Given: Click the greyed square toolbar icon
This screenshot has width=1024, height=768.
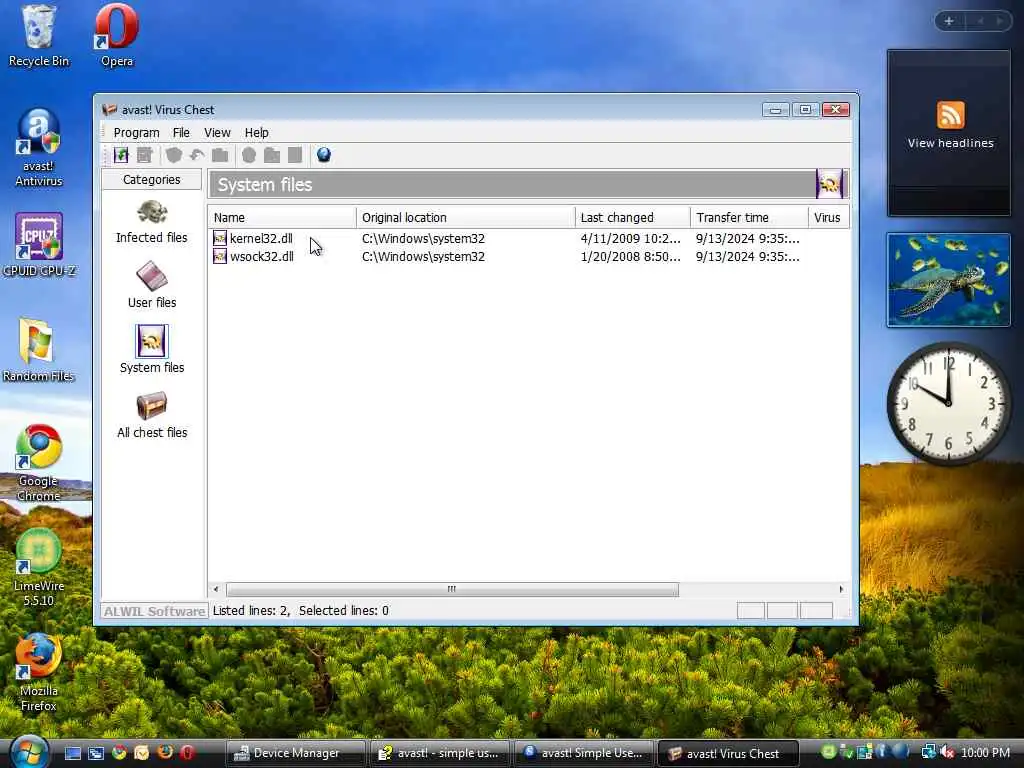Looking at the screenshot, I should coord(295,155).
